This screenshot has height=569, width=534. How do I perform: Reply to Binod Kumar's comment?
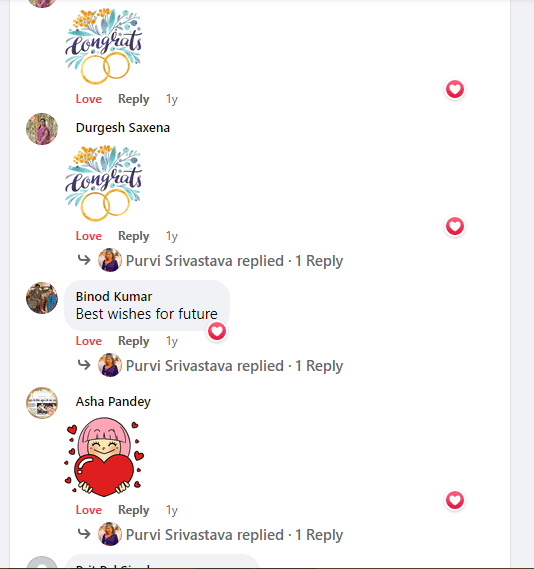pyautogui.click(x=134, y=341)
